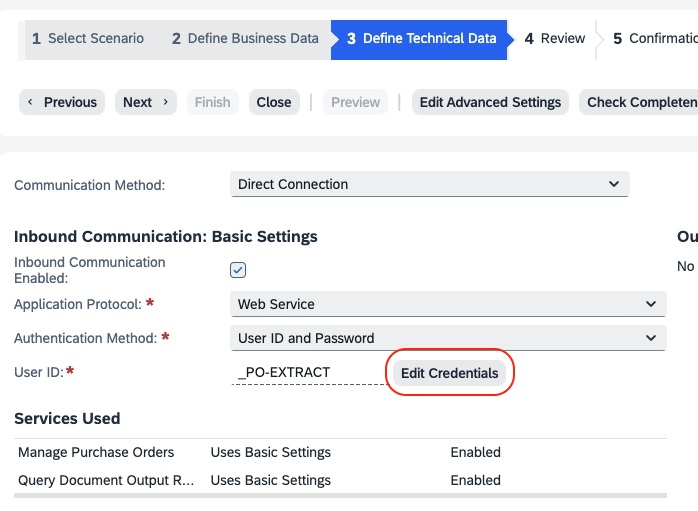698x511 pixels.
Task: Select the Query Document Output R... row
Action: tap(340, 480)
